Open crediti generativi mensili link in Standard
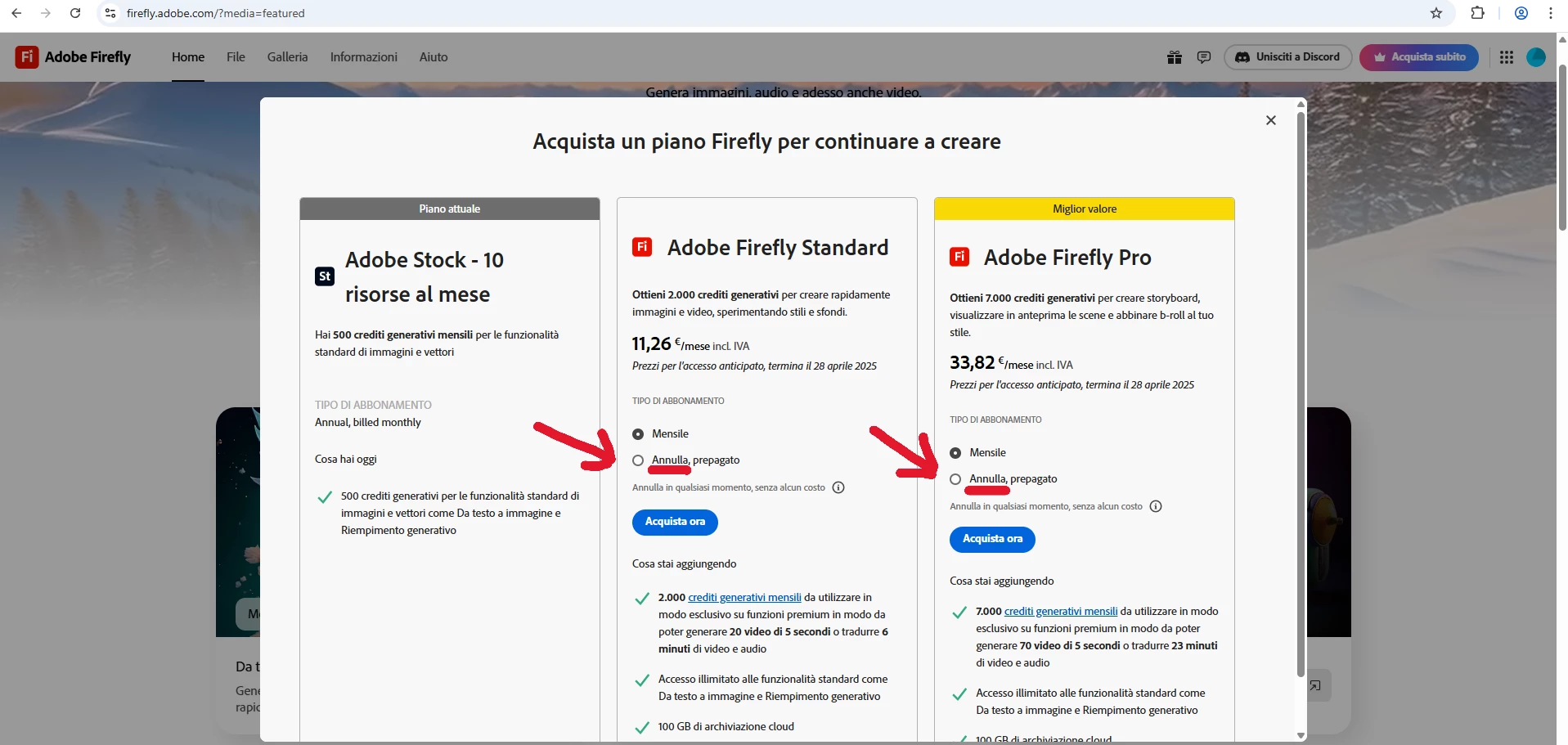This screenshot has height=745, width=1568. (745, 598)
